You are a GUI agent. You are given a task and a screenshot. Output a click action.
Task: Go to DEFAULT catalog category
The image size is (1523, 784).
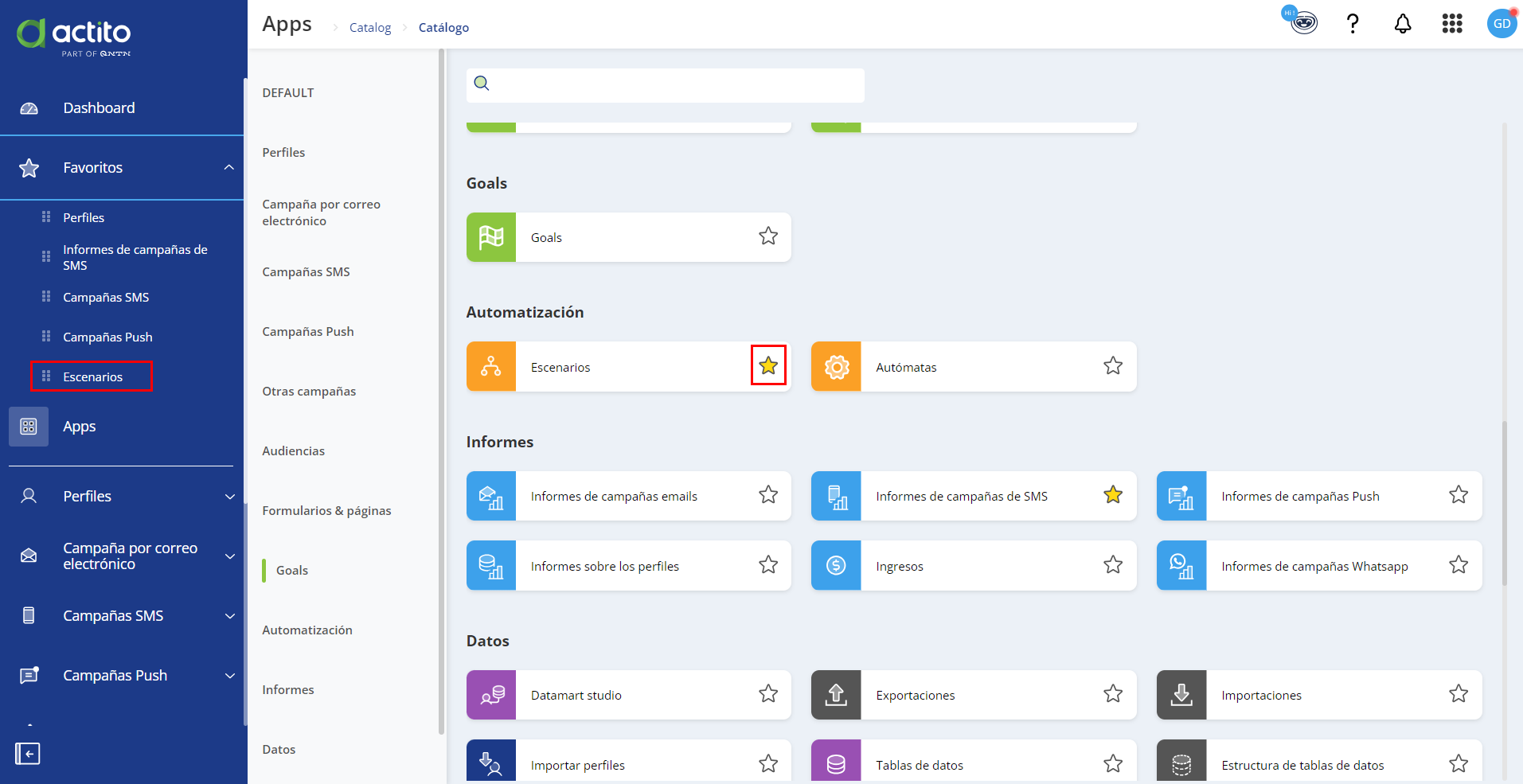pyautogui.click(x=288, y=93)
